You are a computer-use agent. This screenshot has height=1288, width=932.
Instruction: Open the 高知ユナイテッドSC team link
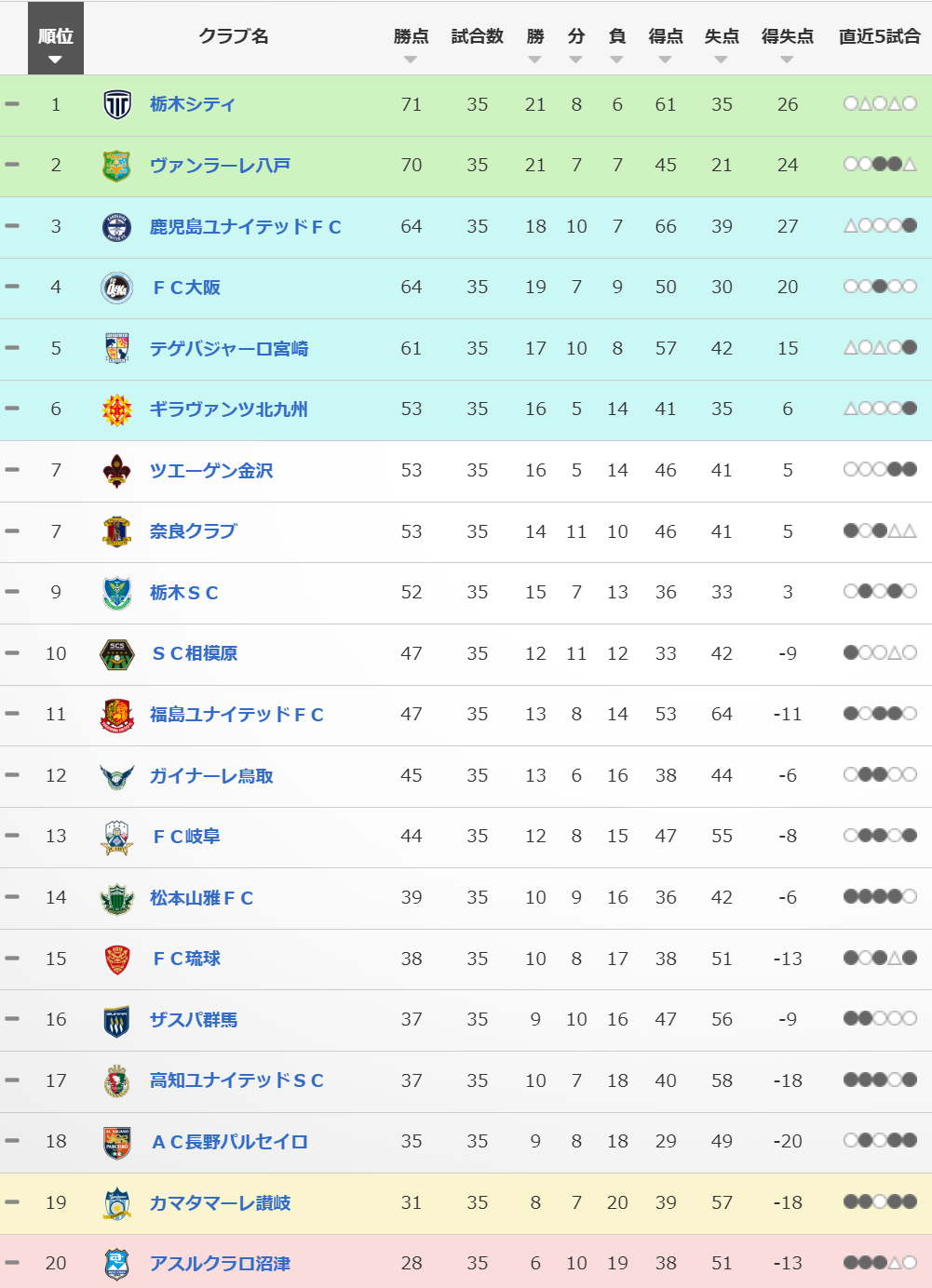[x=236, y=1080]
